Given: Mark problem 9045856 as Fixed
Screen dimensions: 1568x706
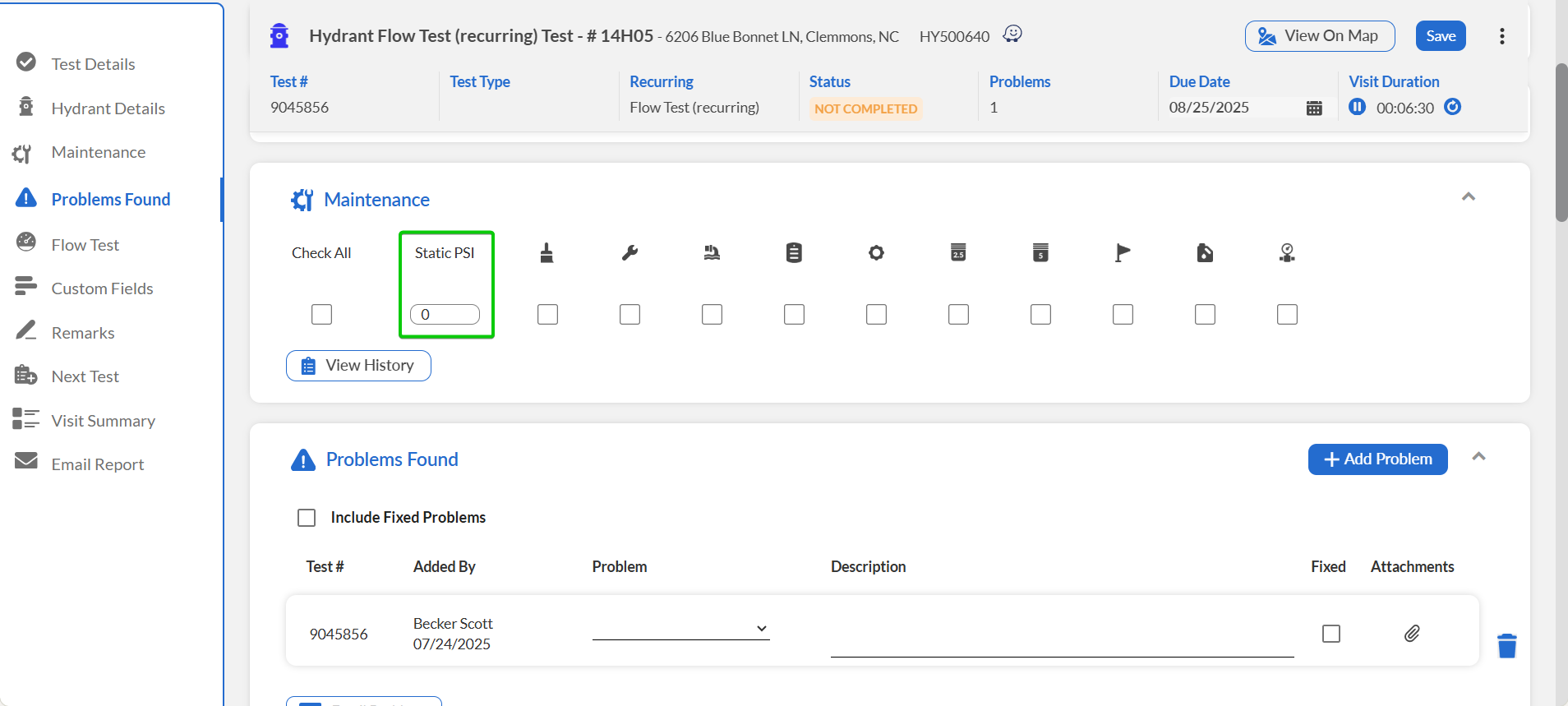Looking at the screenshot, I should 1330,634.
